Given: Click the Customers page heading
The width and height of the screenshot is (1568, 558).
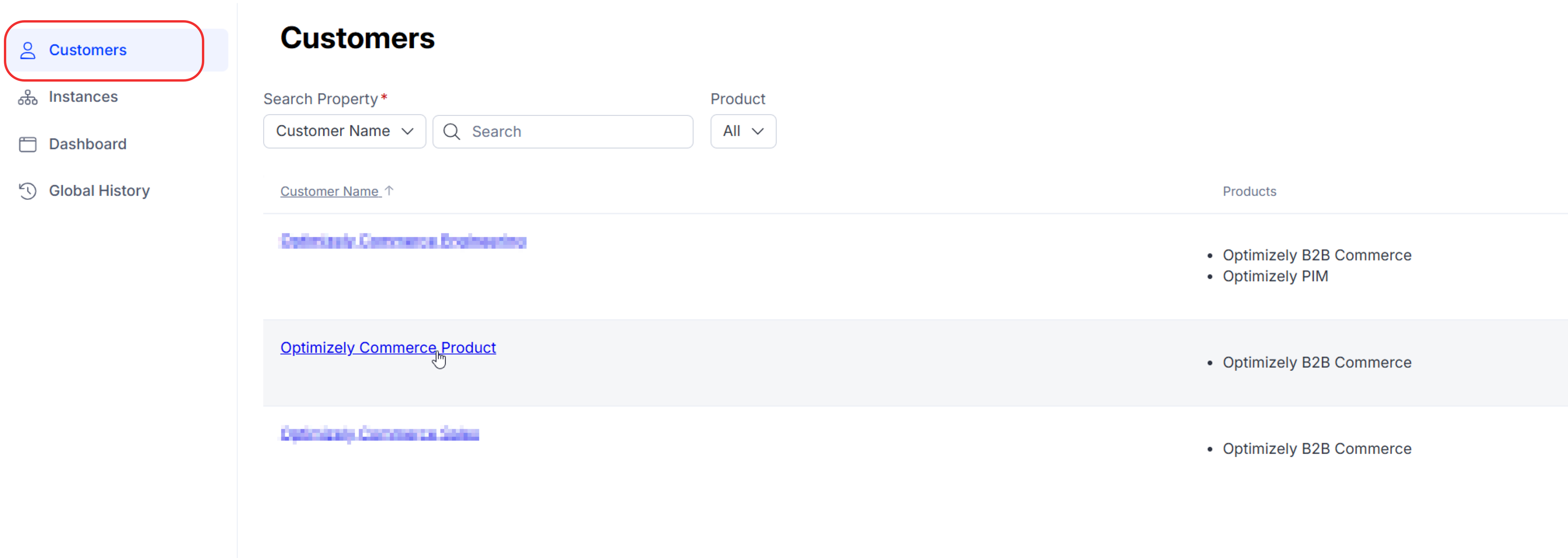Looking at the screenshot, I should 357,38.
